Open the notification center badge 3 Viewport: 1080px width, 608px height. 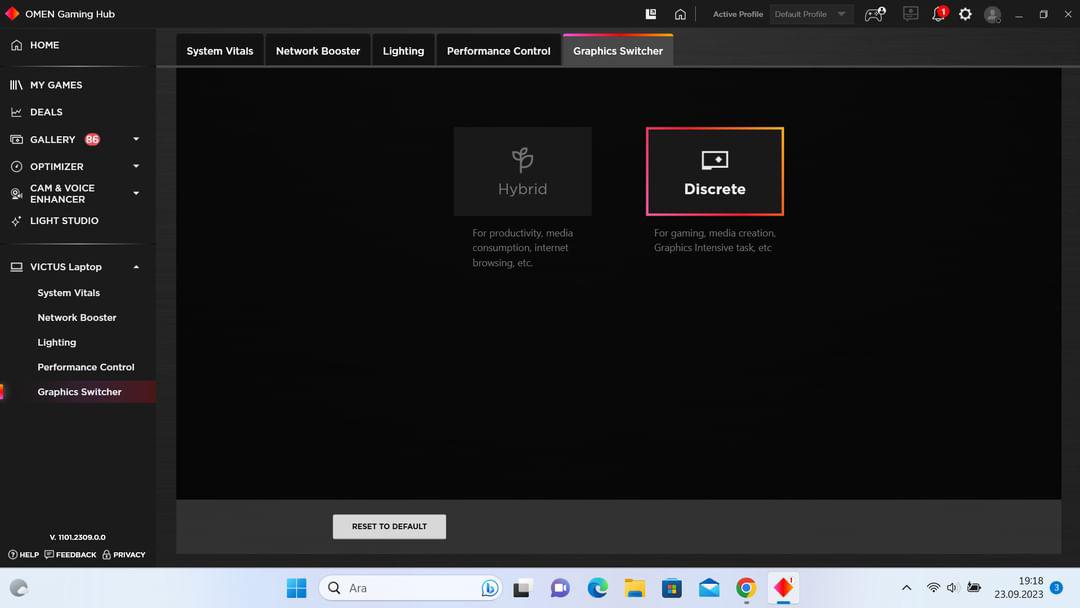pos(1056,587)
